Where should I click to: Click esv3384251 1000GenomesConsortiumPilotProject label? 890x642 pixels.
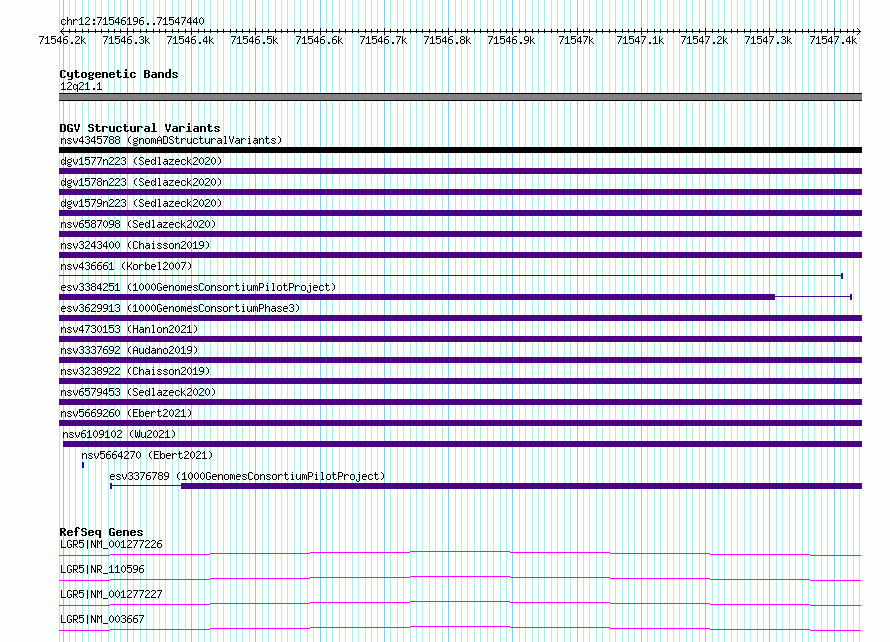(x=198, y=287)
